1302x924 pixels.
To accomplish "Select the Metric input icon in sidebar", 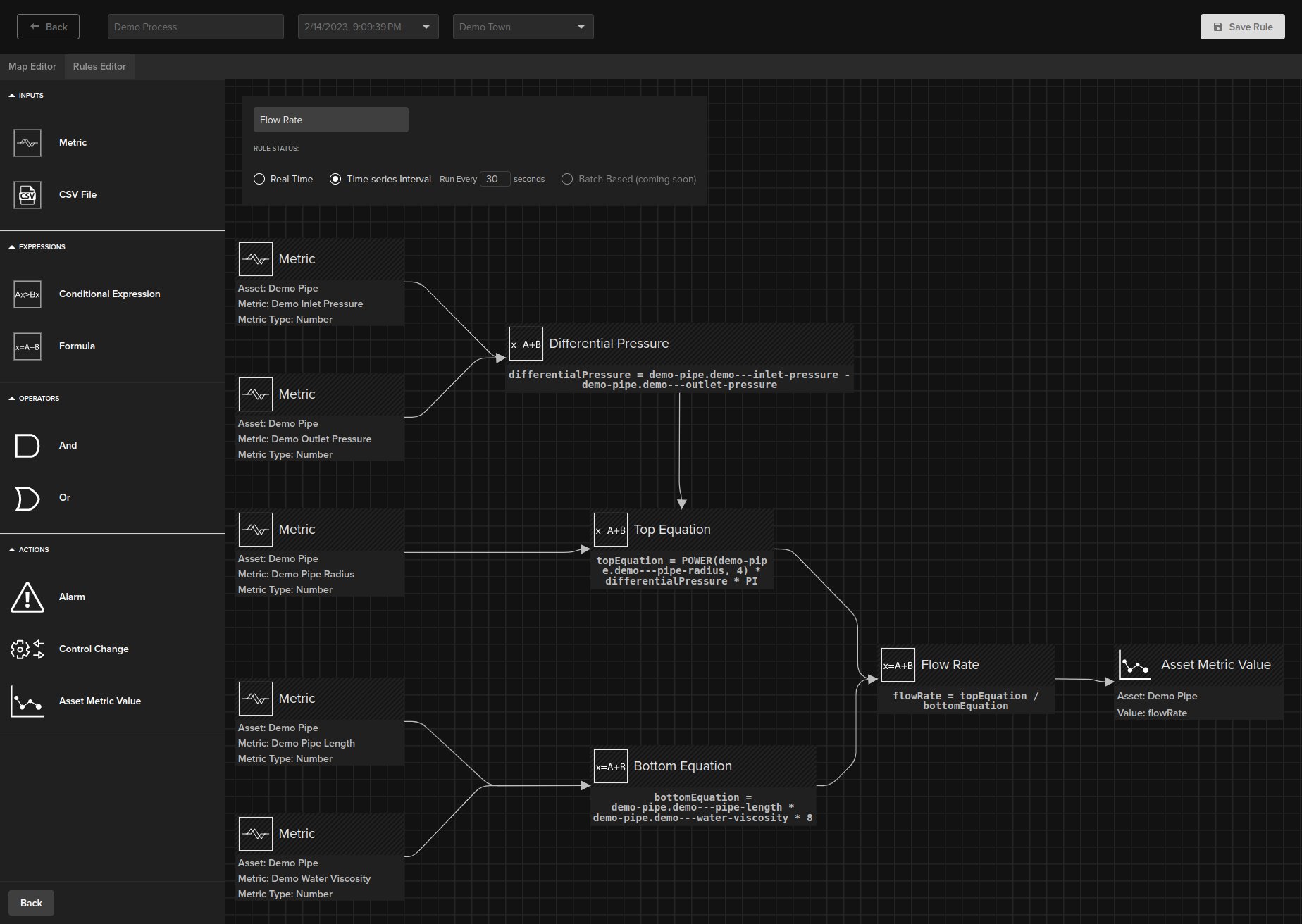I will pyautogui.click(x=27, y=142).
